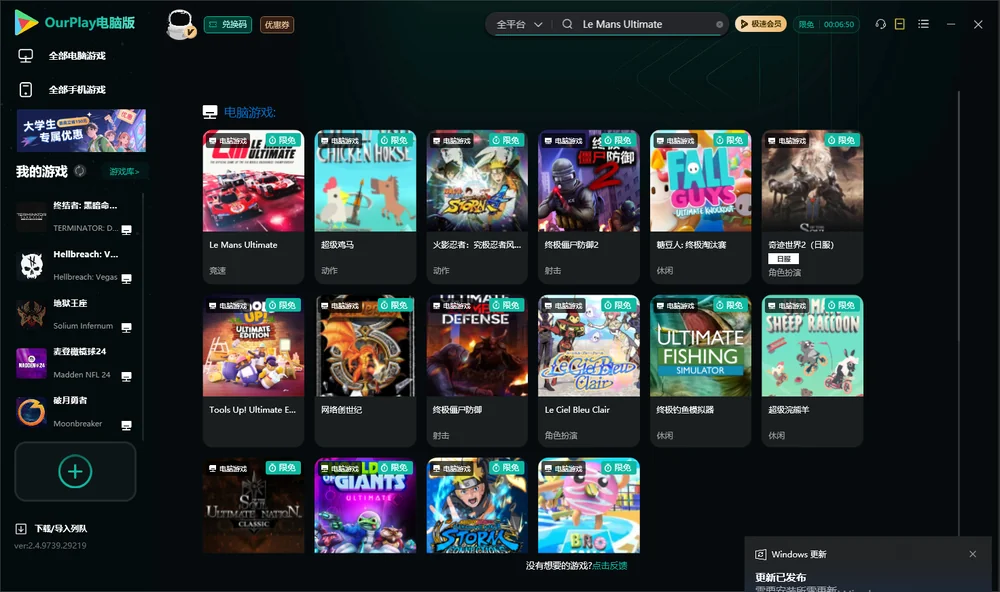Screen dimensions: 1000x592
Task: Open the Giants Ultimate game card
Action: pyautogui.click(x=365, y=505)
